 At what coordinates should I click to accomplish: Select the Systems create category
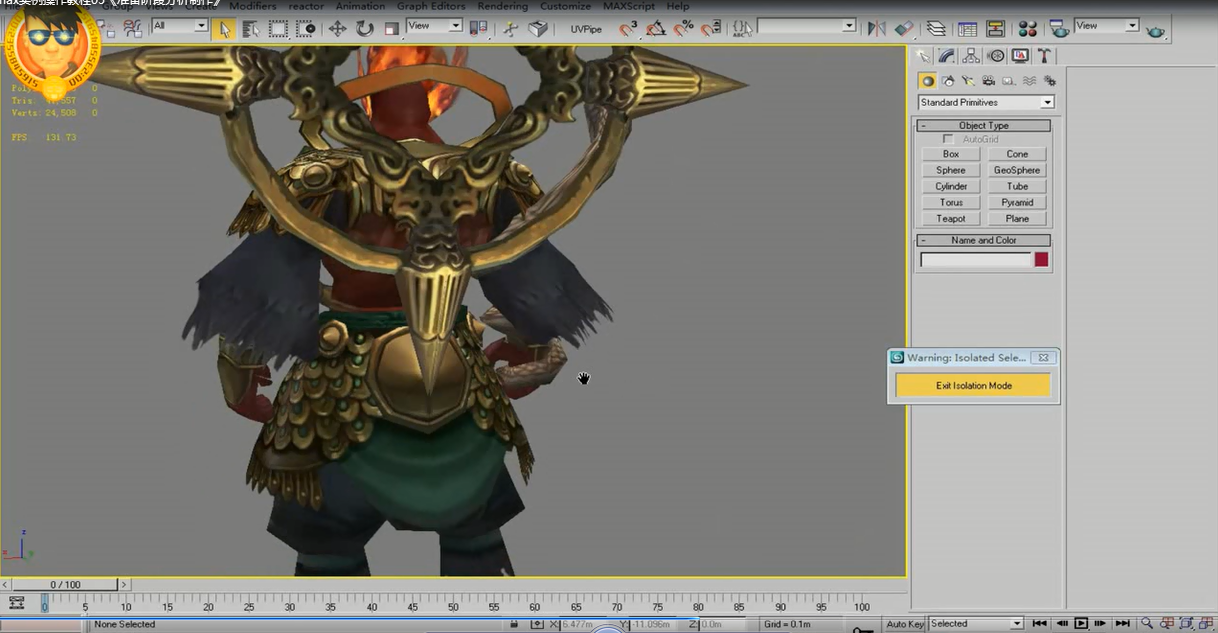1049,81
